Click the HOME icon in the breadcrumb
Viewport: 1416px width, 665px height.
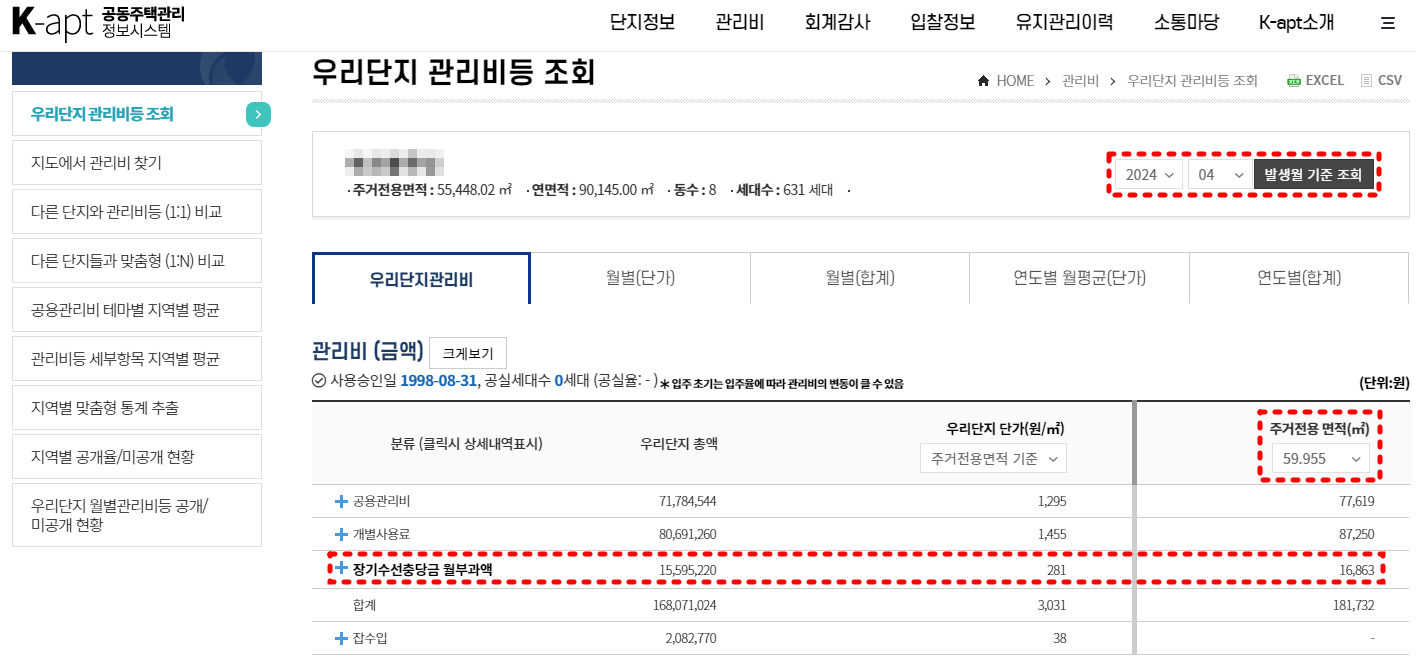tap(982, 80)
